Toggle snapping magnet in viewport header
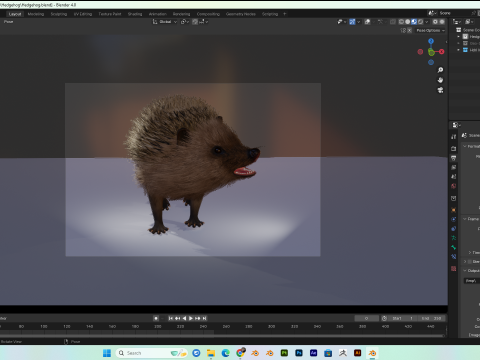The height and width of the screenshot is (360, 480). click(x=195, y=22)
